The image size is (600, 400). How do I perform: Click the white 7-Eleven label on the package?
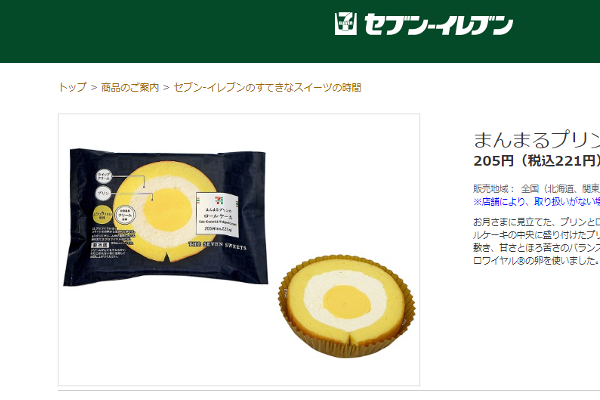(217, 213)
